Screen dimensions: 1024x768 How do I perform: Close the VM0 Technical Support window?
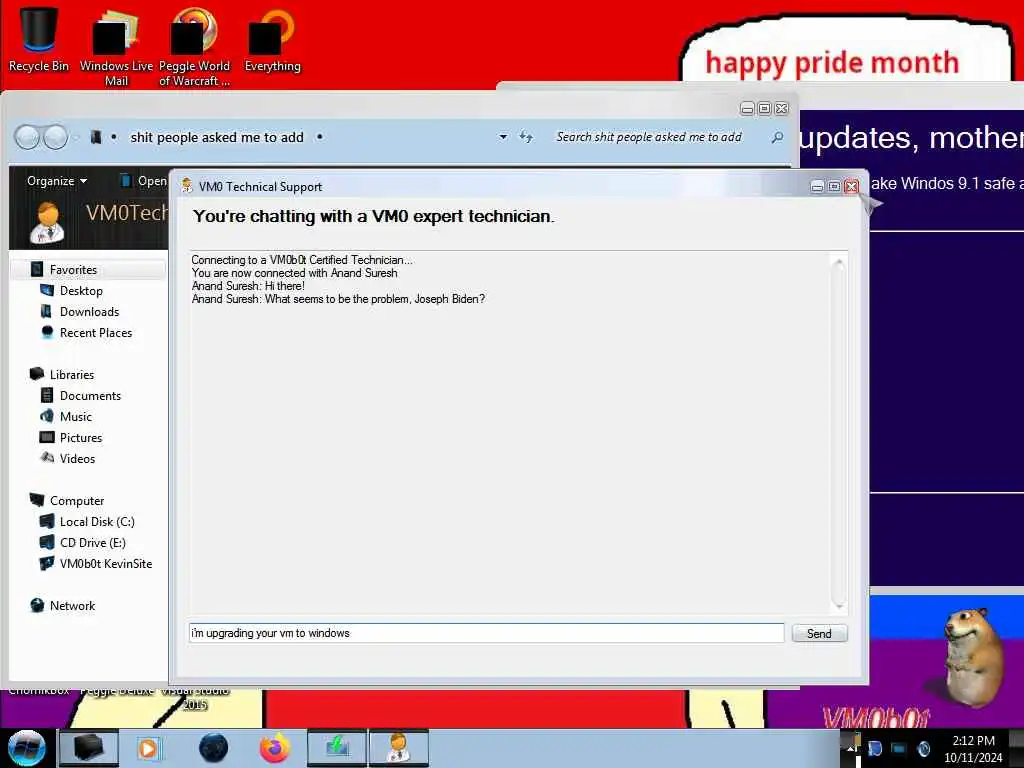click(852, 187)
